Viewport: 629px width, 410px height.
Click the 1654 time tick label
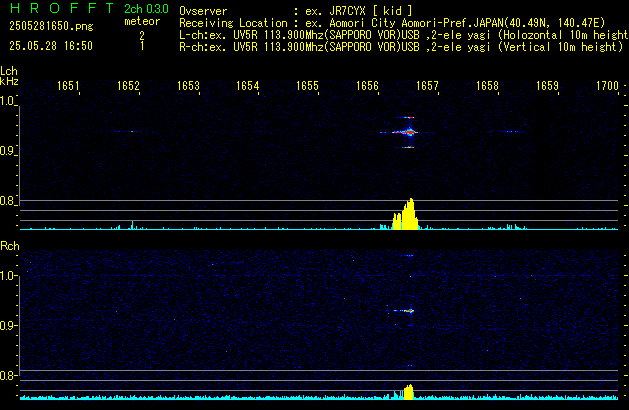(x=248, y=86)
